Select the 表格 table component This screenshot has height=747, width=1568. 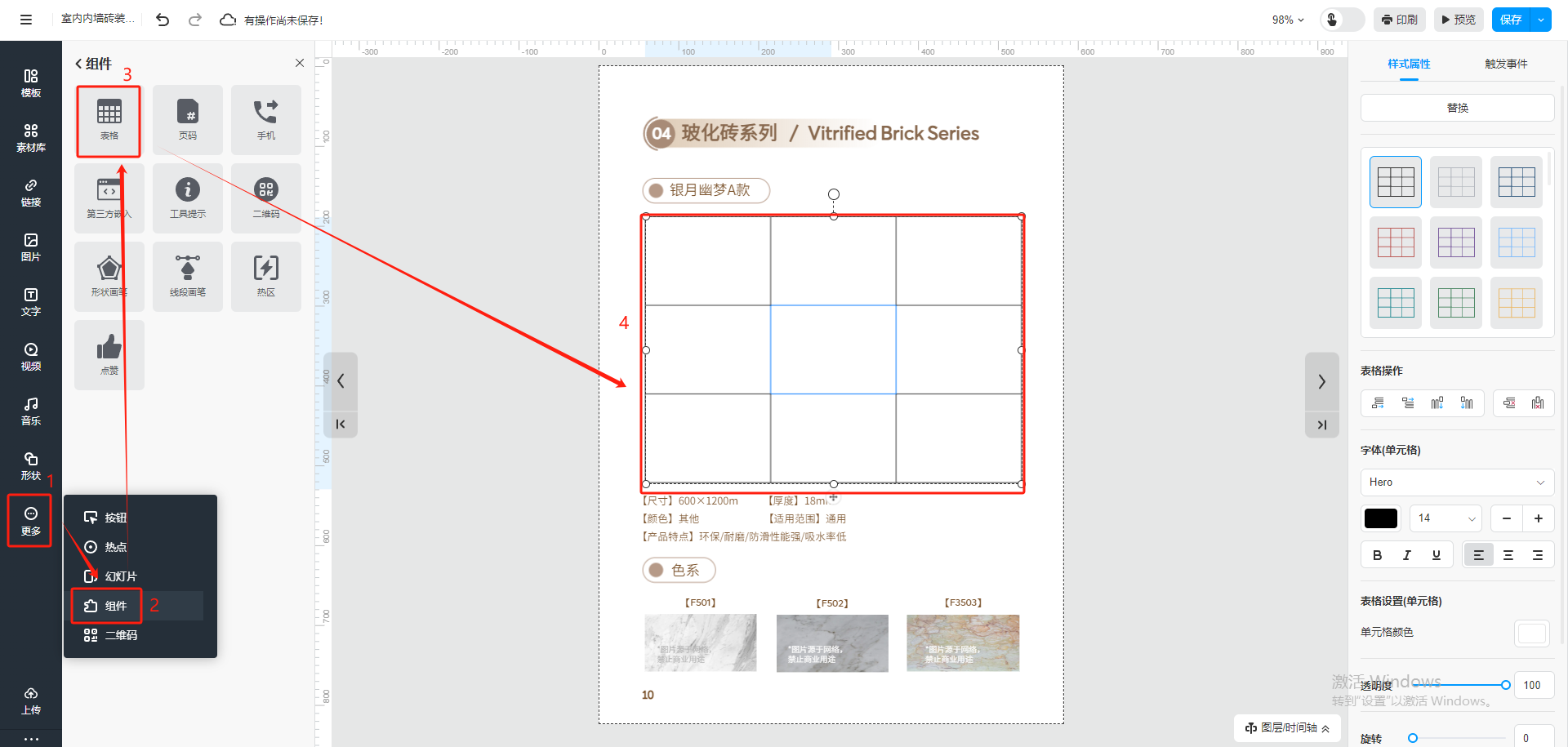109,119
